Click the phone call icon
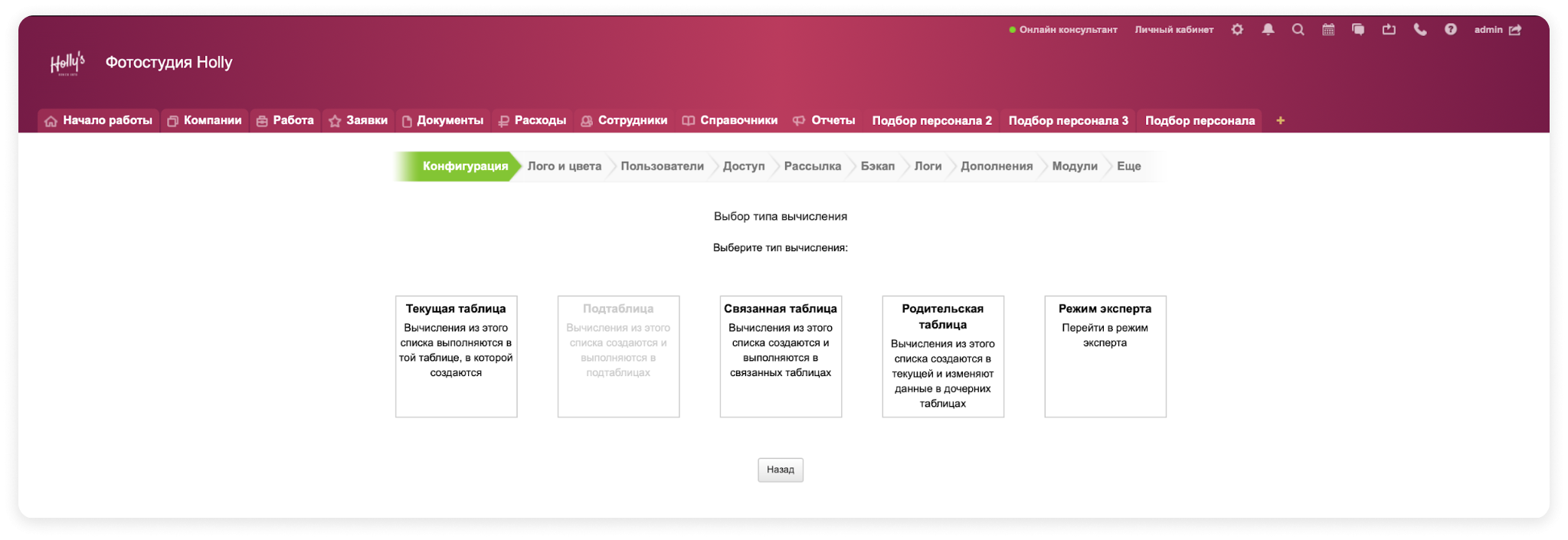 pos(1419,30)
